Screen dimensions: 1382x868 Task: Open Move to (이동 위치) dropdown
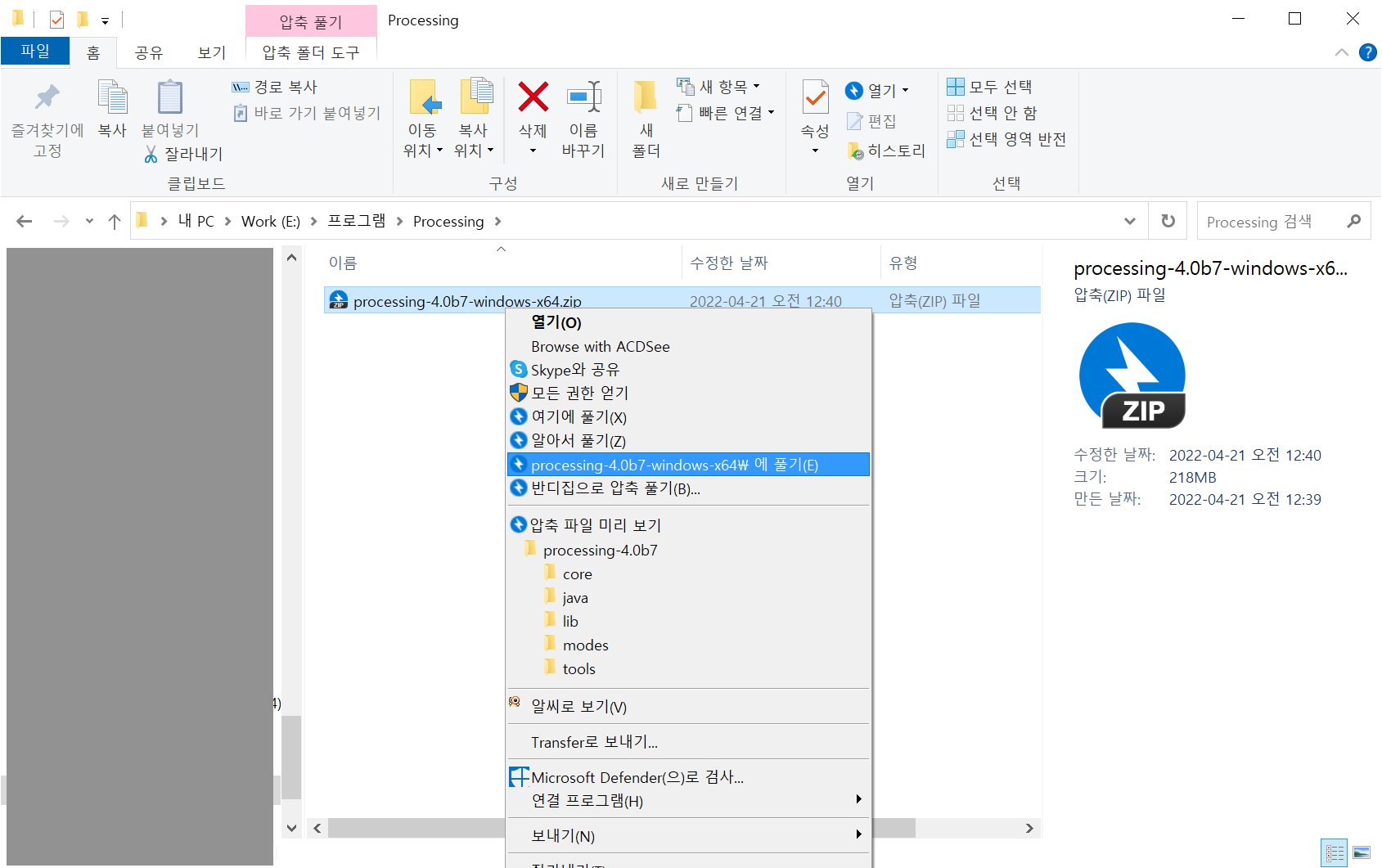coord(423,119)
